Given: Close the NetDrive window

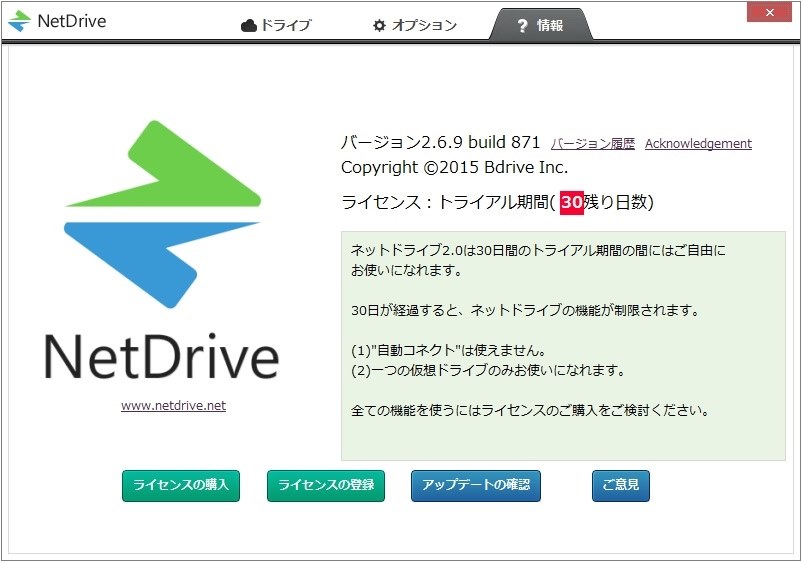Looking at the screenshot, I should click(770, 12).
